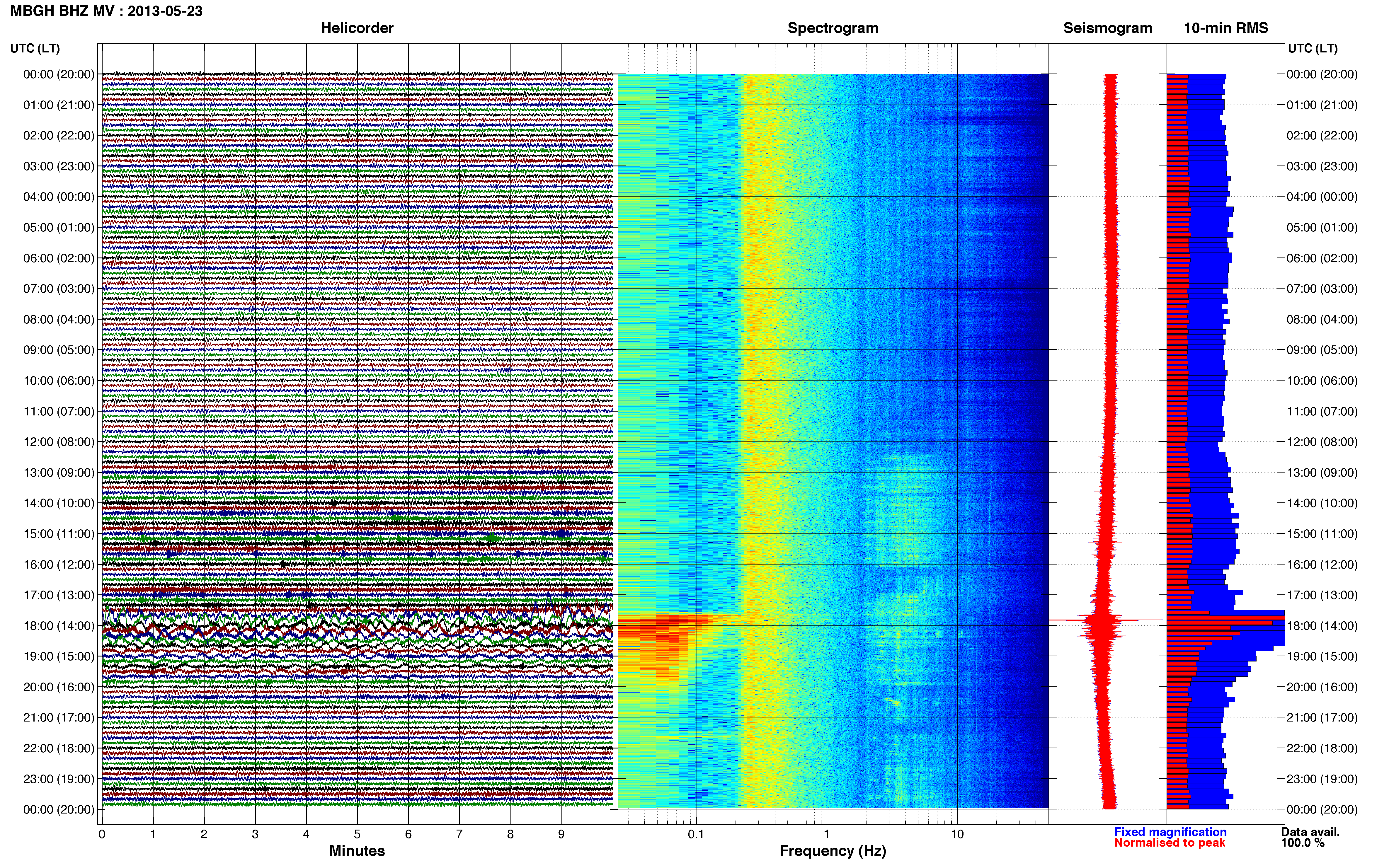Viewport: 1389px width, 868px height.
Task: Click the left '17:00 (13:00)' time label
Action: (59, 595)
